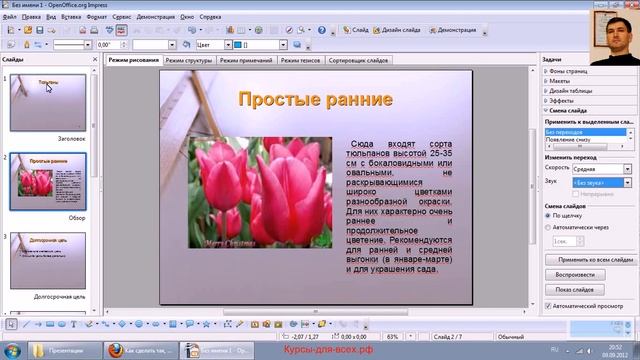Select the Text tool T icon
The image size is (640, 360).
coord(73,324)
